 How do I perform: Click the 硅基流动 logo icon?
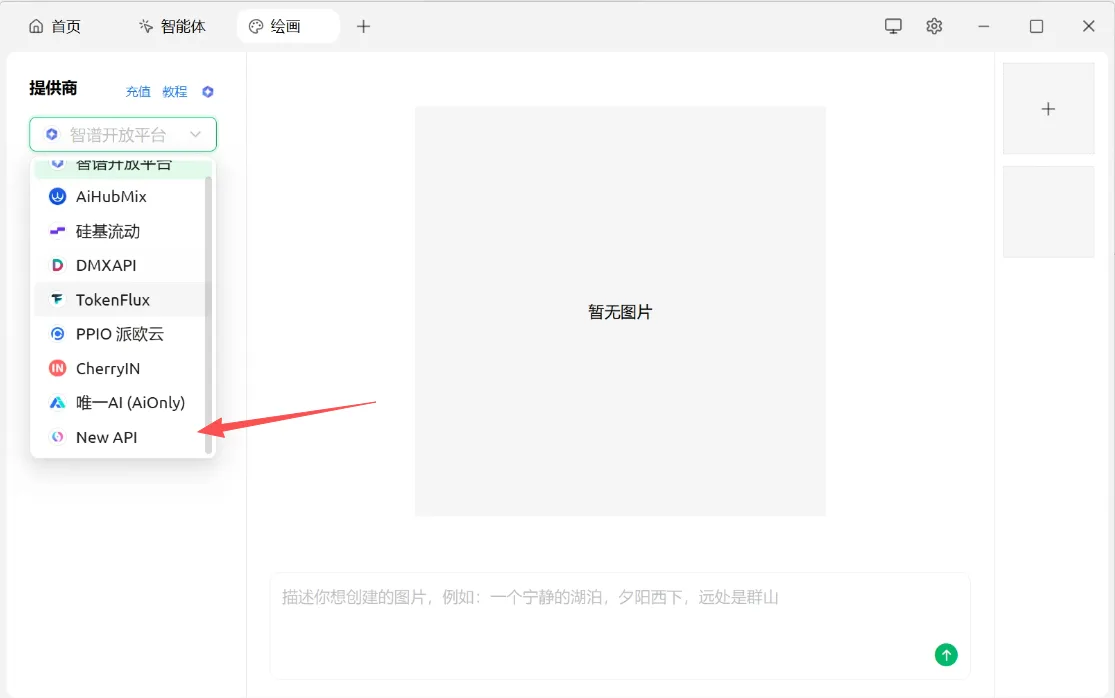58,231
